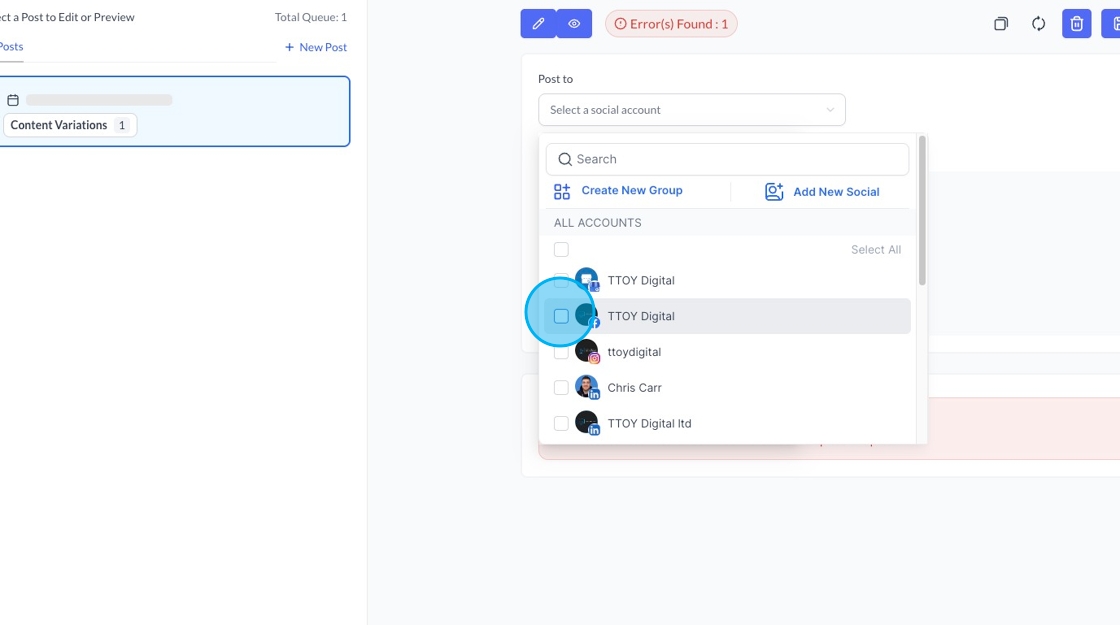This screenshot has width=1120, height=625.
Task: Click the Content Variations 1 button
Action: pos(70,125)
